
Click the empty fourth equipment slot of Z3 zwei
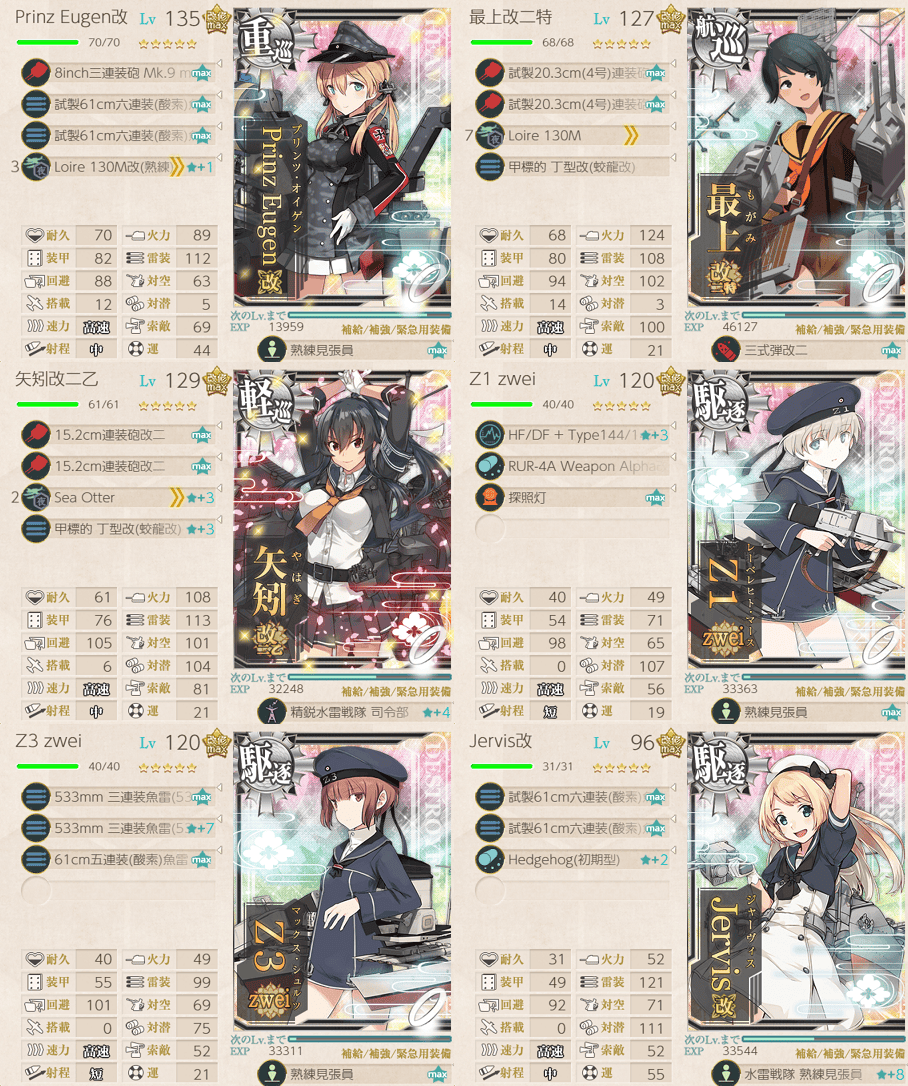tap(35, 891)
